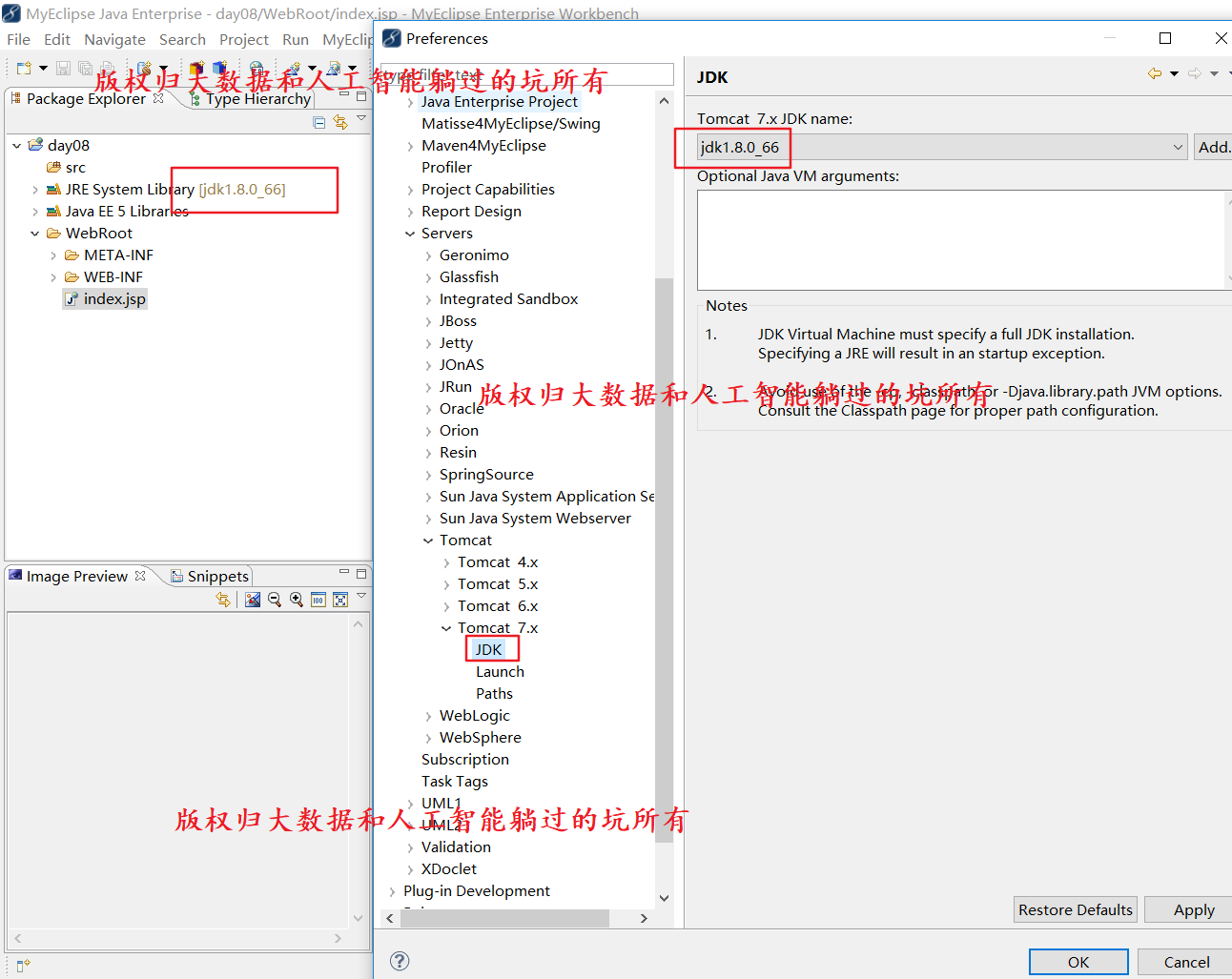This screenshot has width=1232, height=979.
Task: Open the New wizard dropdown arrow
Action: pos(43,69)
